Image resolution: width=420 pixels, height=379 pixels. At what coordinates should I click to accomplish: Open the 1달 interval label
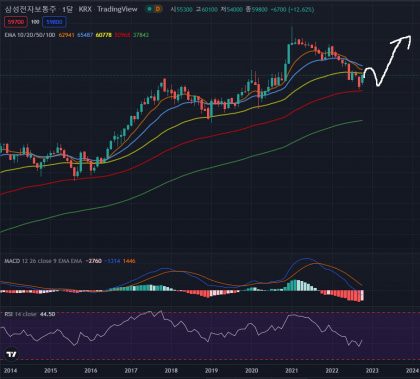[67, 9]
